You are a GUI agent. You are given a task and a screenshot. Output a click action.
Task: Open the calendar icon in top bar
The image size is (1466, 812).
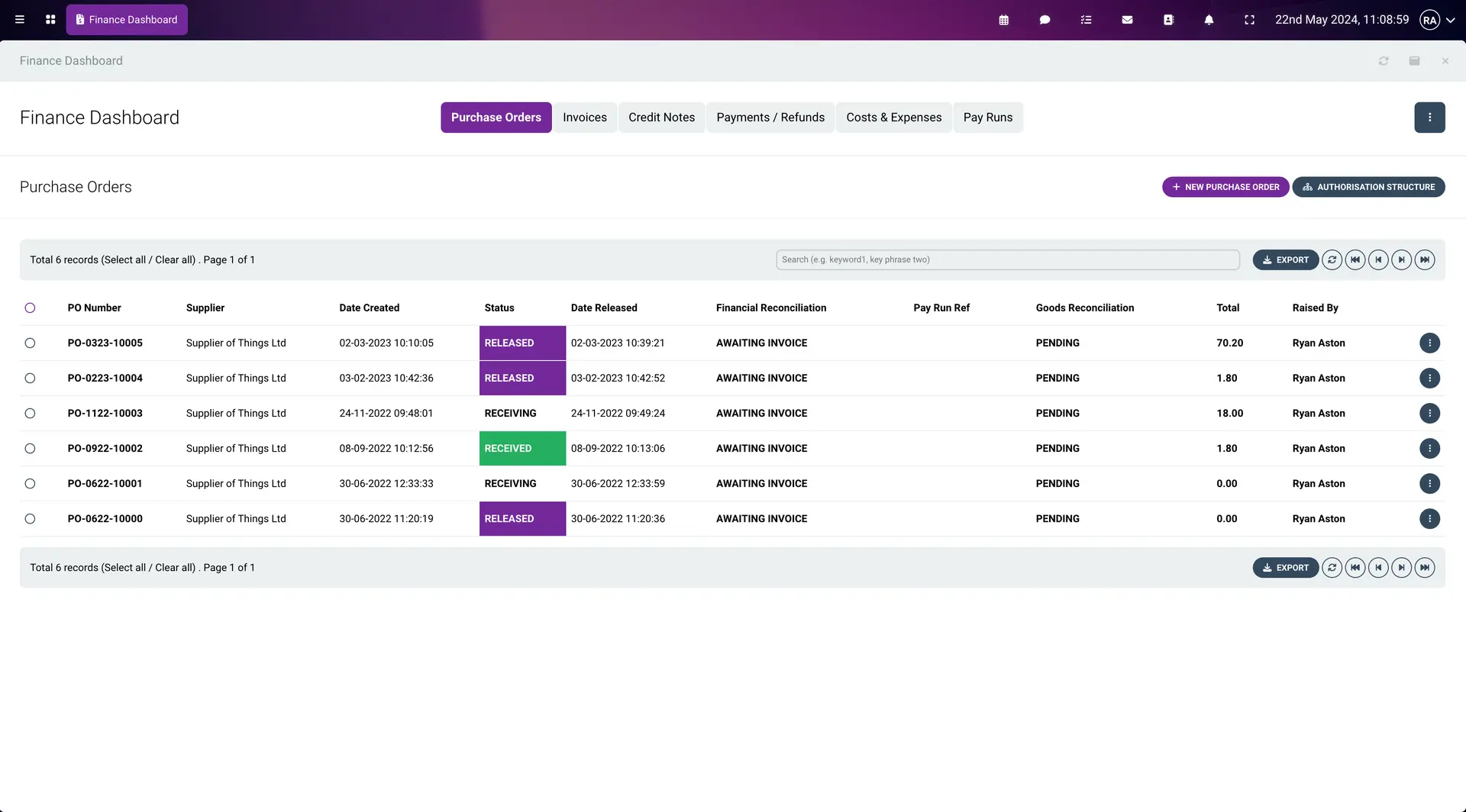pyautogui.click(x=1003, y=20)
